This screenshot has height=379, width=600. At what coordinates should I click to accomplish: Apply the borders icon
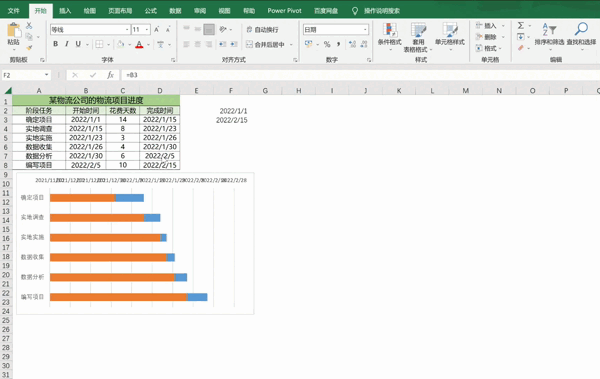click(x=99, y=44)
